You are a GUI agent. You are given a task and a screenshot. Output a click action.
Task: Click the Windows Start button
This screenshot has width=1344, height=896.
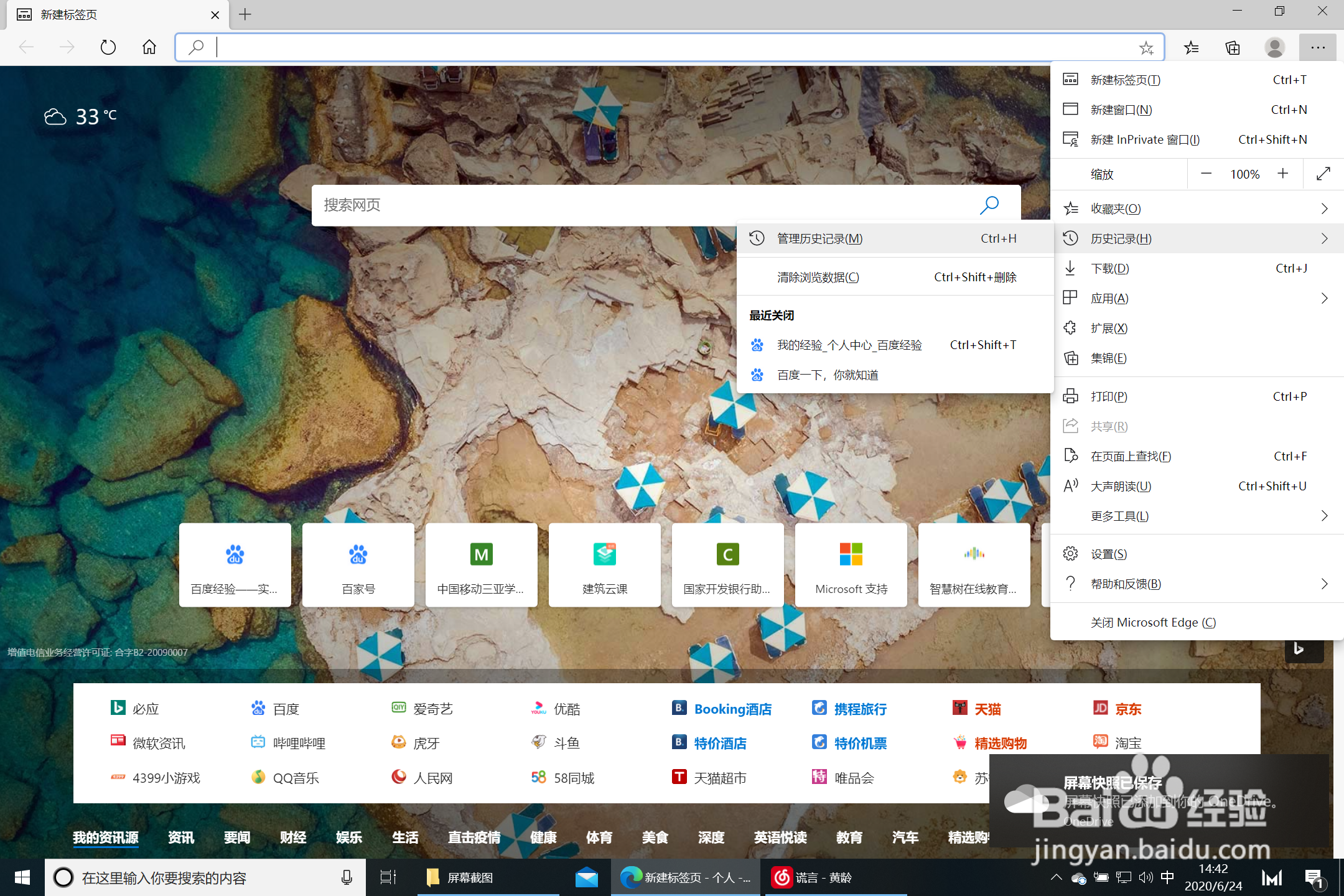pos(22,877)
